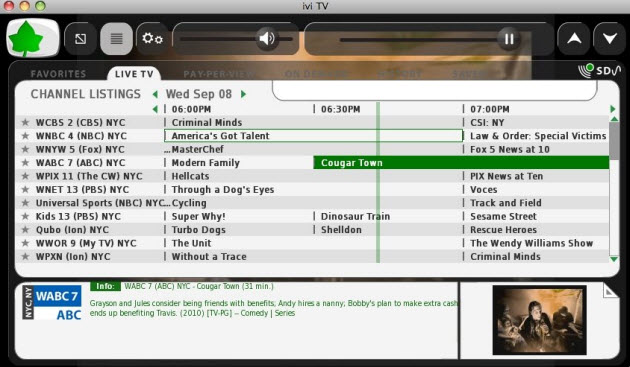The height and width of the screenshot is (367, 630).
Task: Pause playback with the pause button
Action: 509,39
